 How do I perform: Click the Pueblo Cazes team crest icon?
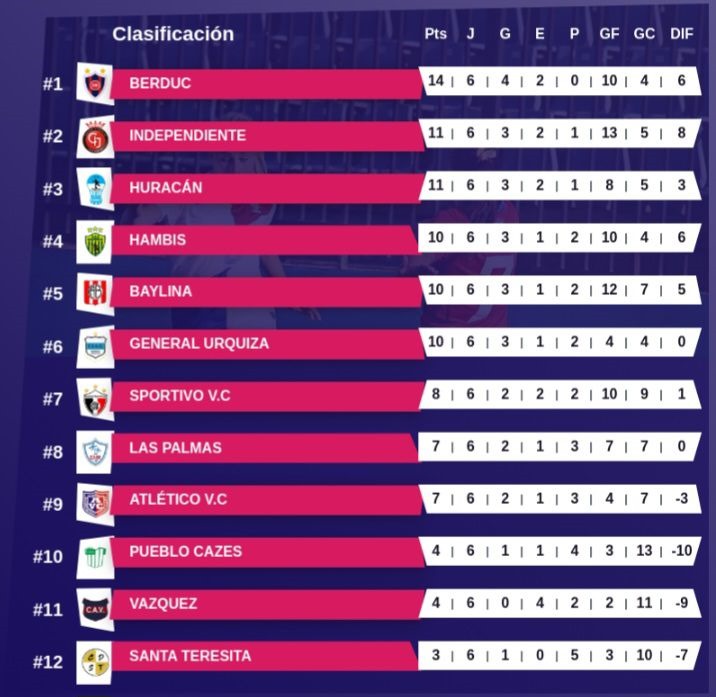point(95,553)
